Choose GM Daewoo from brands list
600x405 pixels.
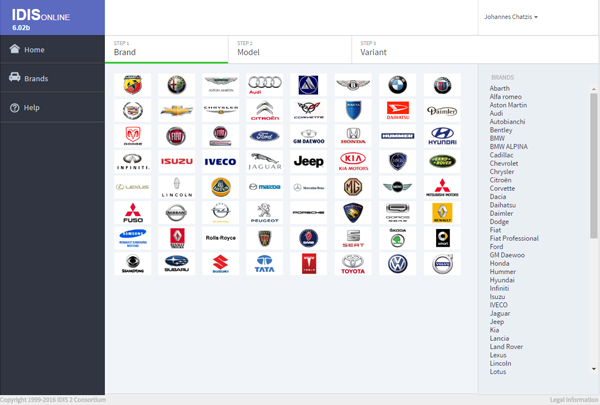pyautogui.click(x=507, y=255)
